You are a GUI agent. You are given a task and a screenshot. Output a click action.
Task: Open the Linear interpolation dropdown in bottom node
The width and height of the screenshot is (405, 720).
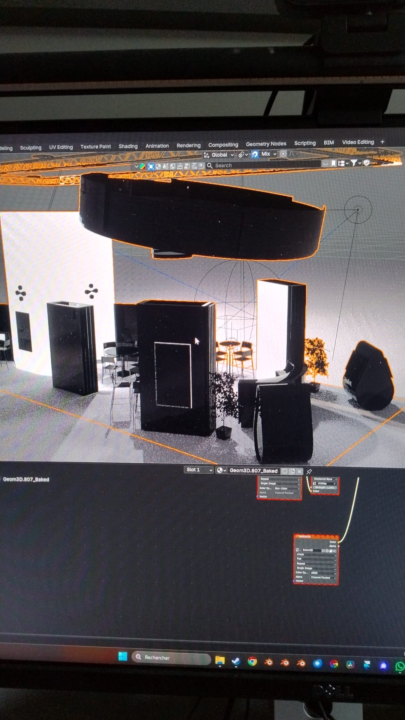(x=316, y=555)
